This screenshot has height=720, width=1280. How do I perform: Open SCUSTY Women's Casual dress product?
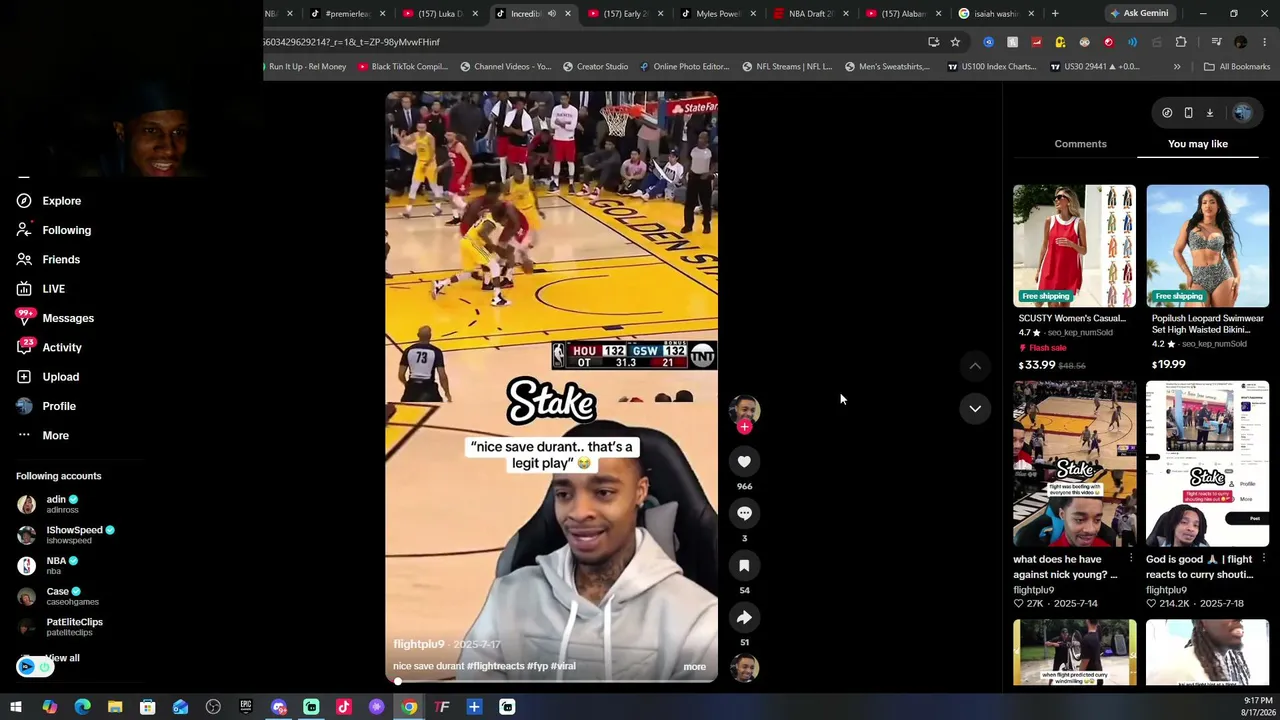[x=1074, y=278]
